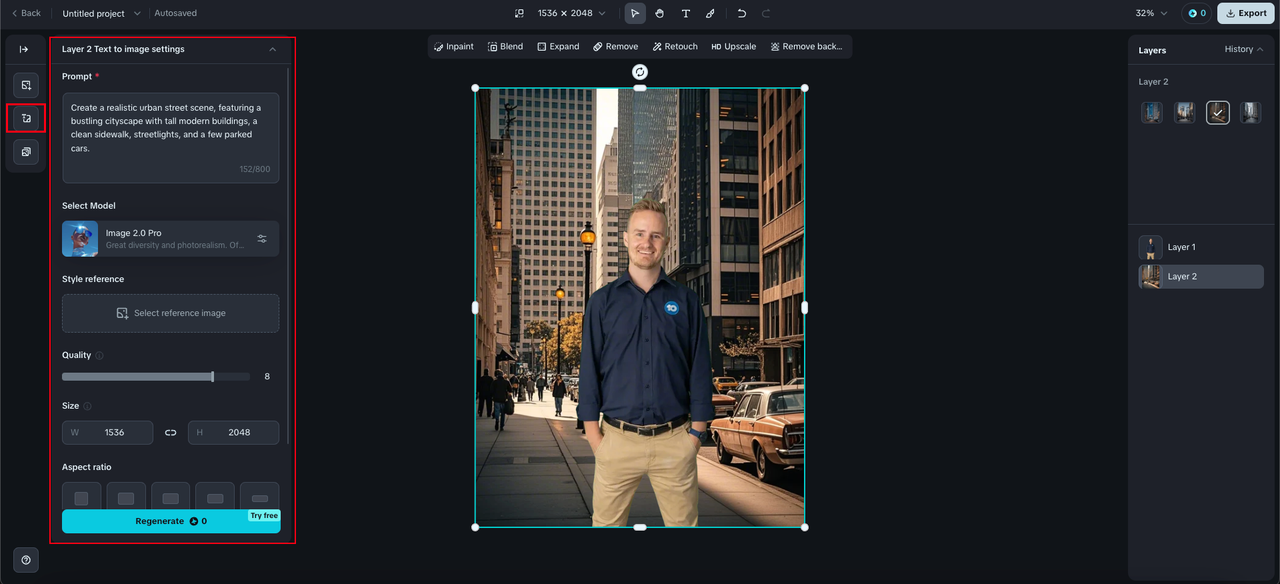
Task: Open model settings sliders icon for Image 2.0 Pro
Action: [262, 239]
